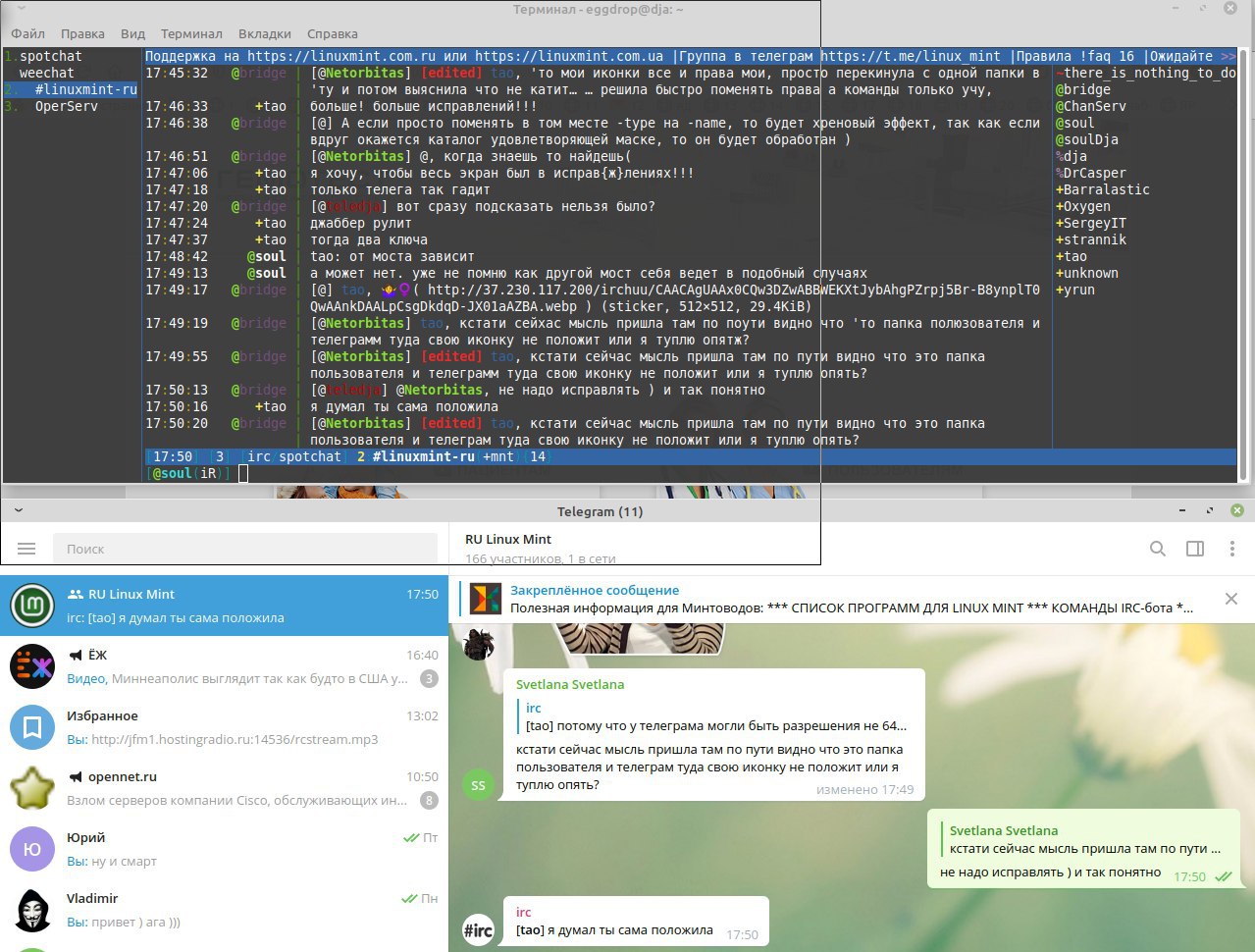Open search in RU Linux Mint chat
This screenshot has height=952, width=1255.
point(1158,549)
